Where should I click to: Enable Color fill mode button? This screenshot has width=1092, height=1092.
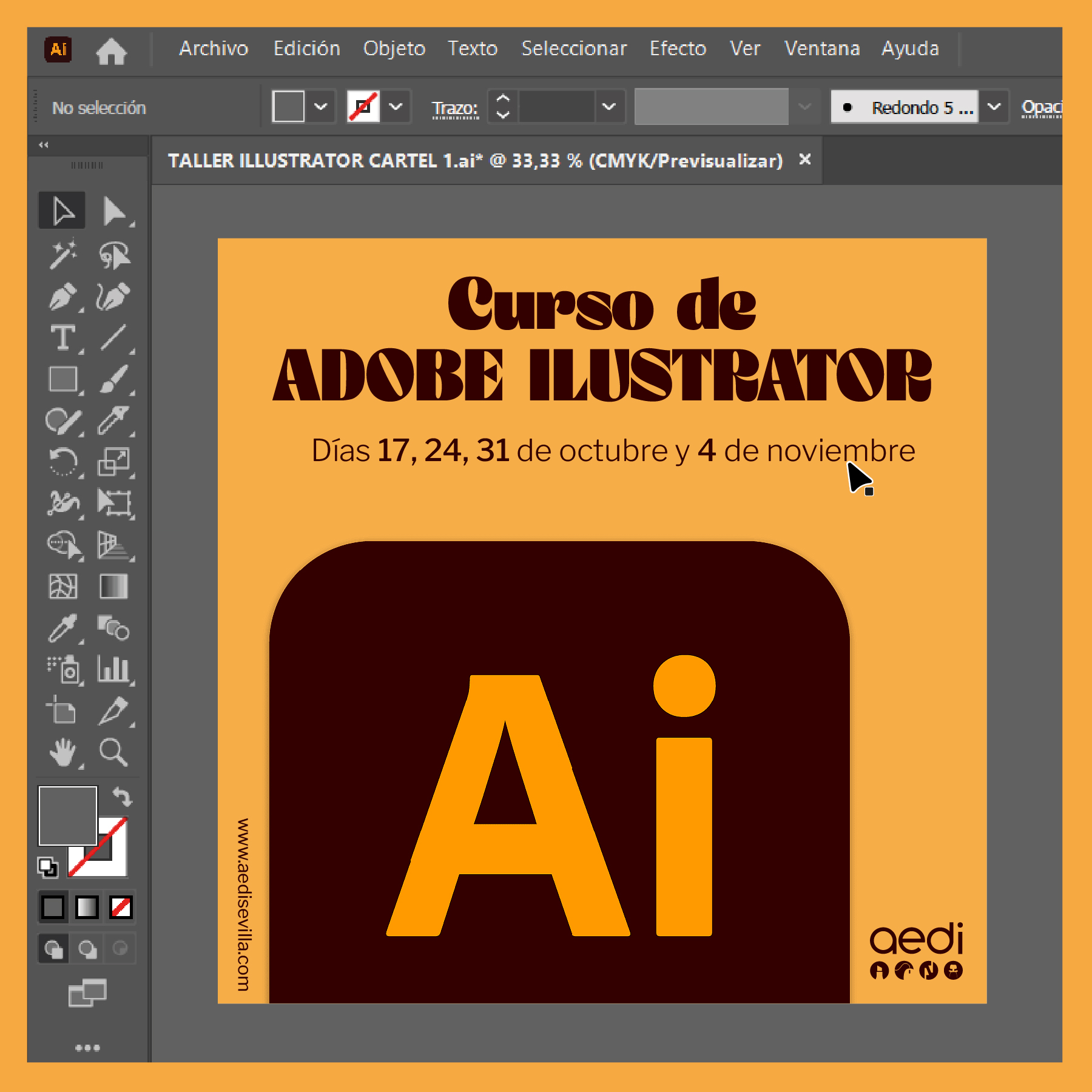point(53,908)
